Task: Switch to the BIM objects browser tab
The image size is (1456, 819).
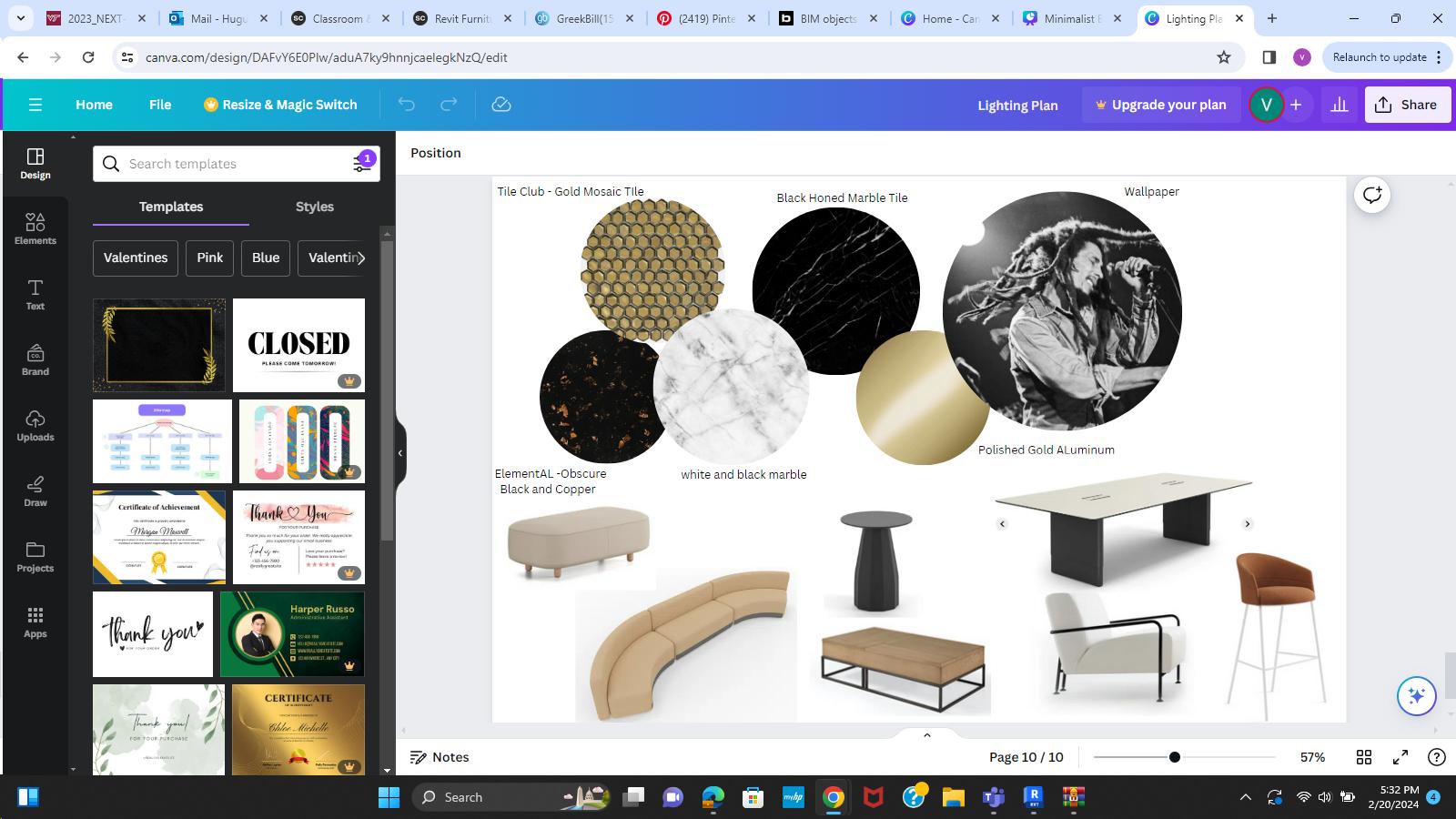Action: pyautogui.click(x=828, y=18)
